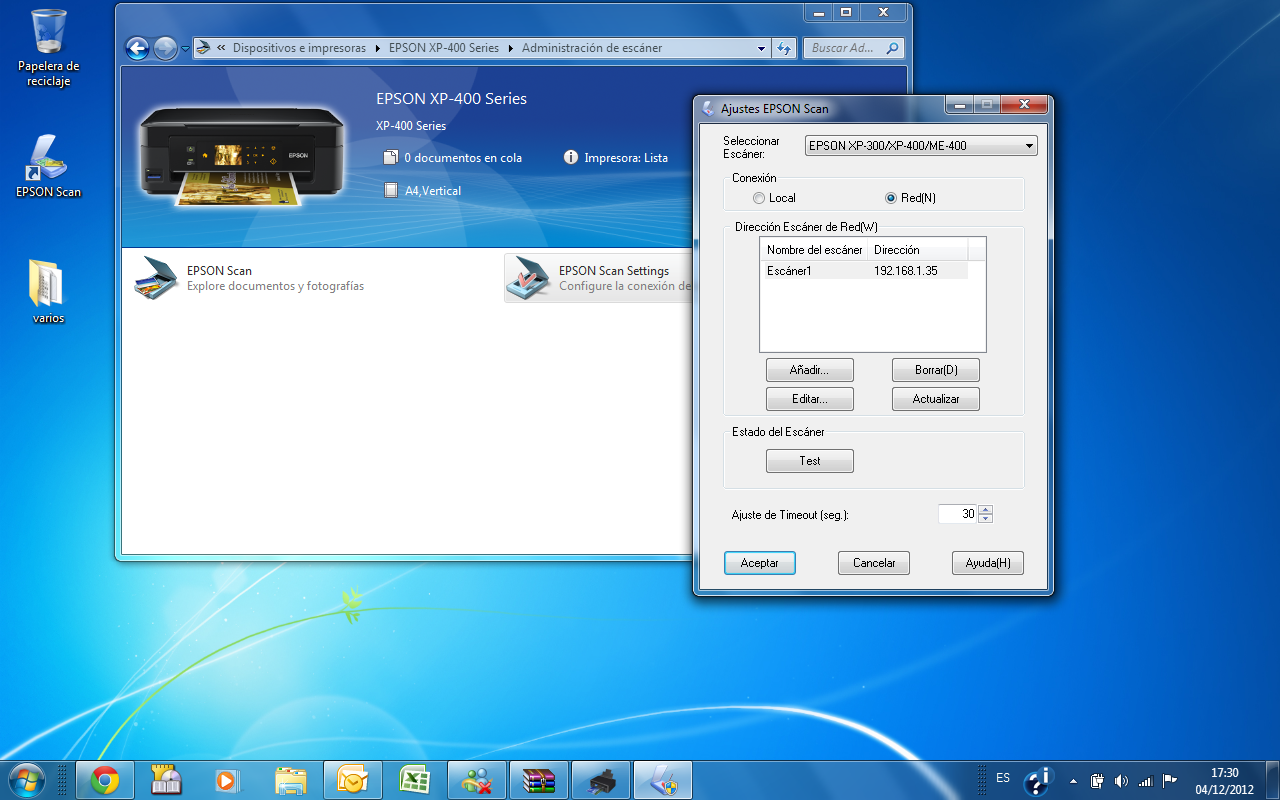1280x800 pixels.
Task: Switch to the EPSON Scan Settings taskbar icon
Action: (x=663, y=779)
